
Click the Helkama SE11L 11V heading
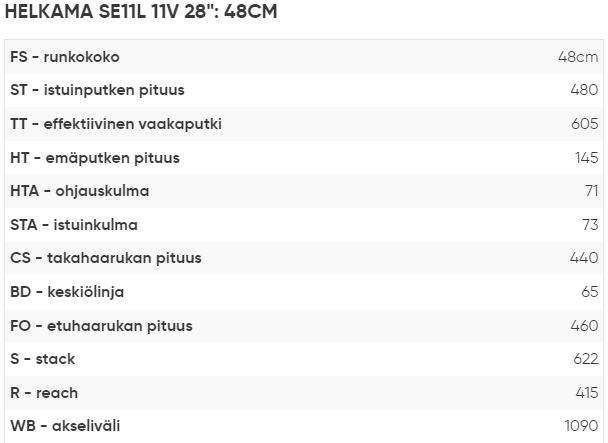tap(141, 12)
